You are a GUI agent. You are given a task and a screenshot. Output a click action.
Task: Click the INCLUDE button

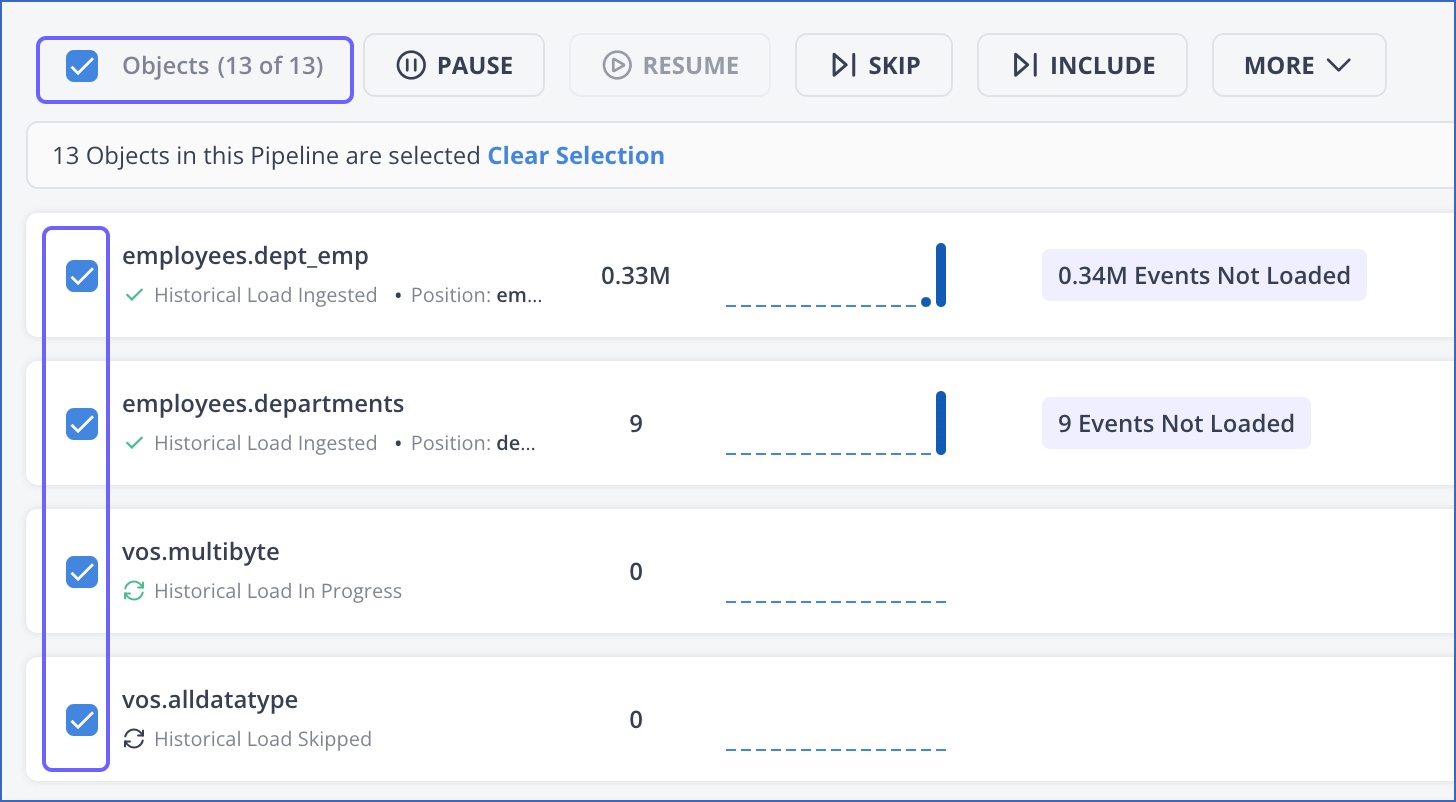click(1082, 66)
